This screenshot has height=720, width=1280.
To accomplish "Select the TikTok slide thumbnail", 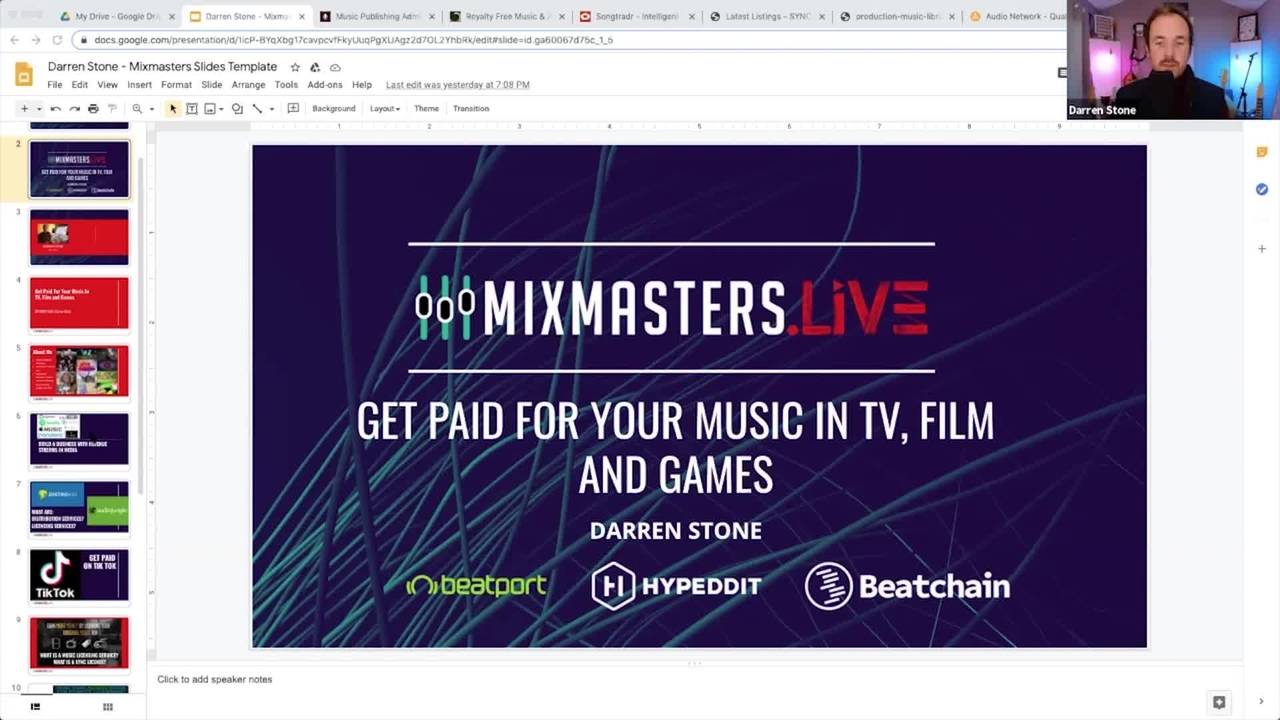I will point(79,575).
